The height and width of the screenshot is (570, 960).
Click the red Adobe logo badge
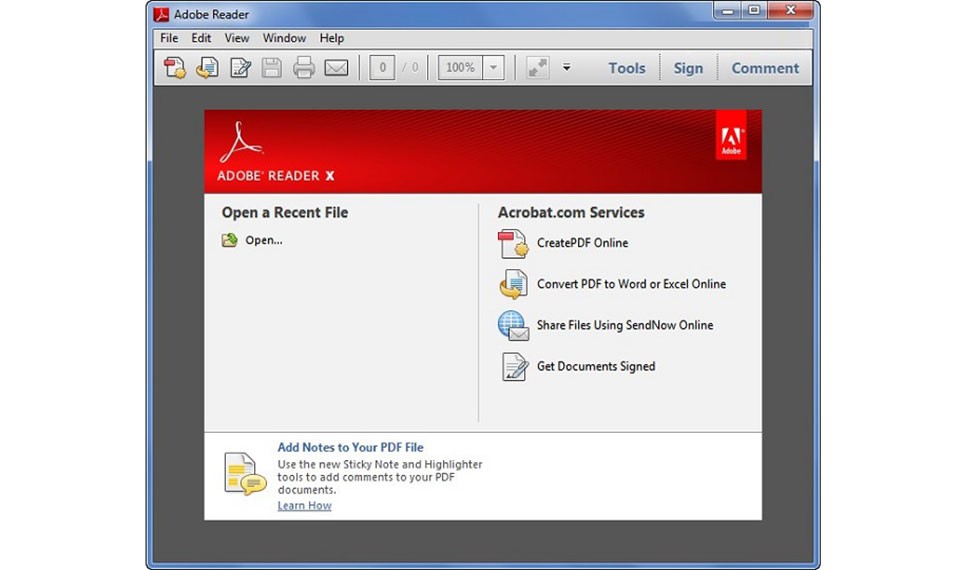[x=731, y=135]
